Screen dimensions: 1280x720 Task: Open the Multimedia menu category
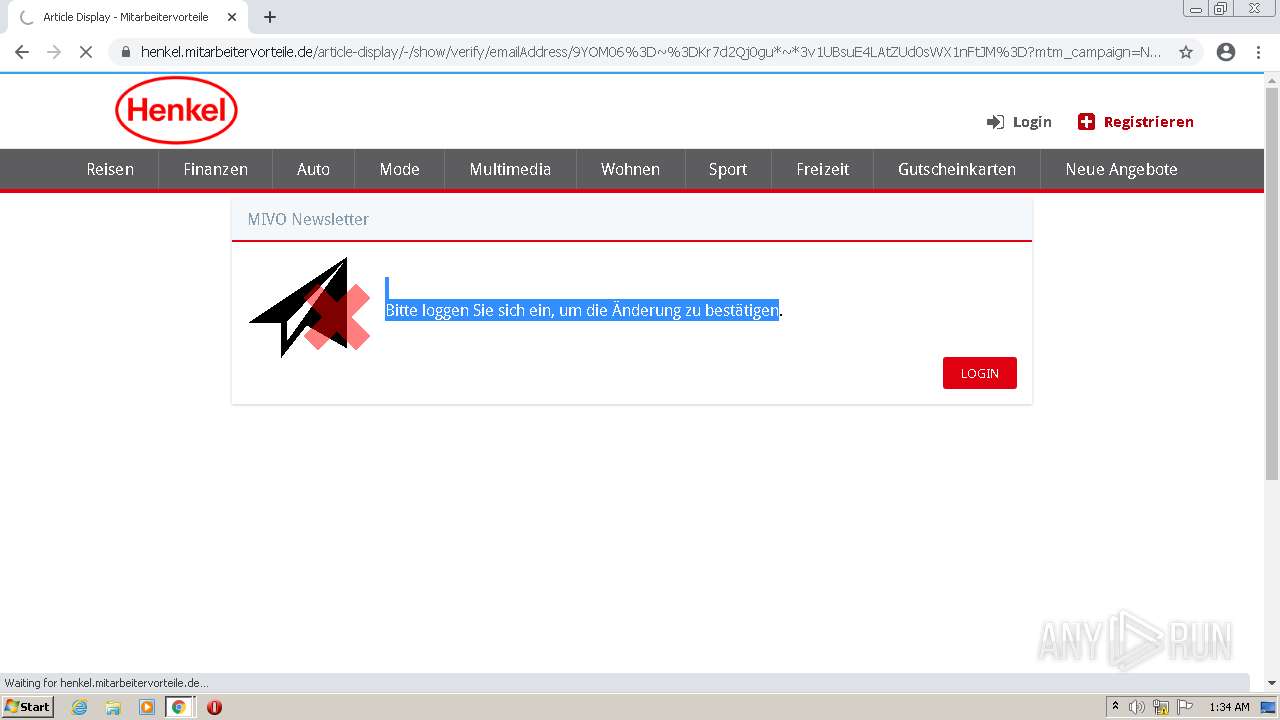(510, 169)
